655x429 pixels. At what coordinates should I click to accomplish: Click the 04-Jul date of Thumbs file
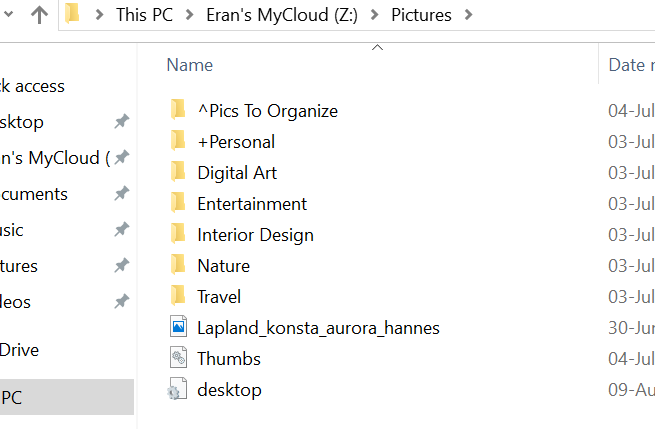(x=631, y=359)
